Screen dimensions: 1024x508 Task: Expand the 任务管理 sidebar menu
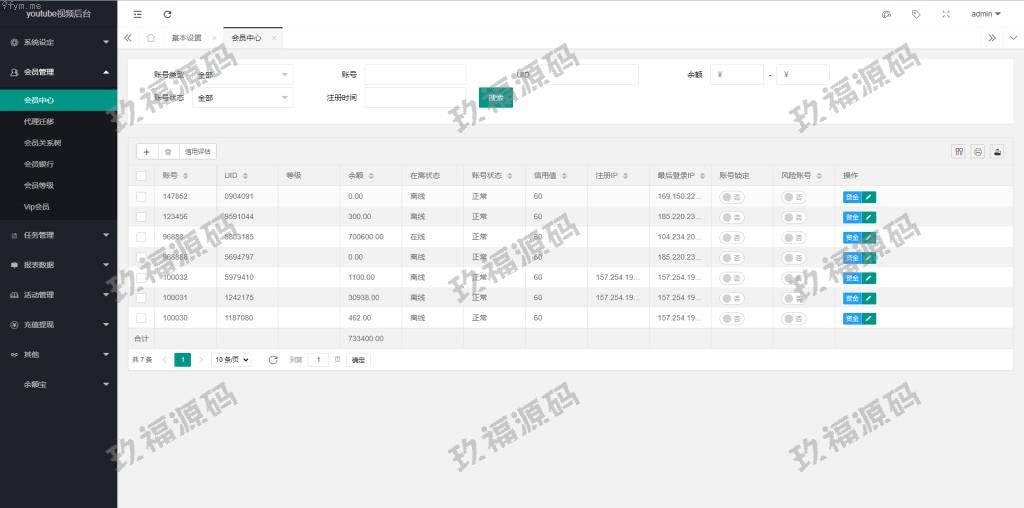click(x=58, y=235)
